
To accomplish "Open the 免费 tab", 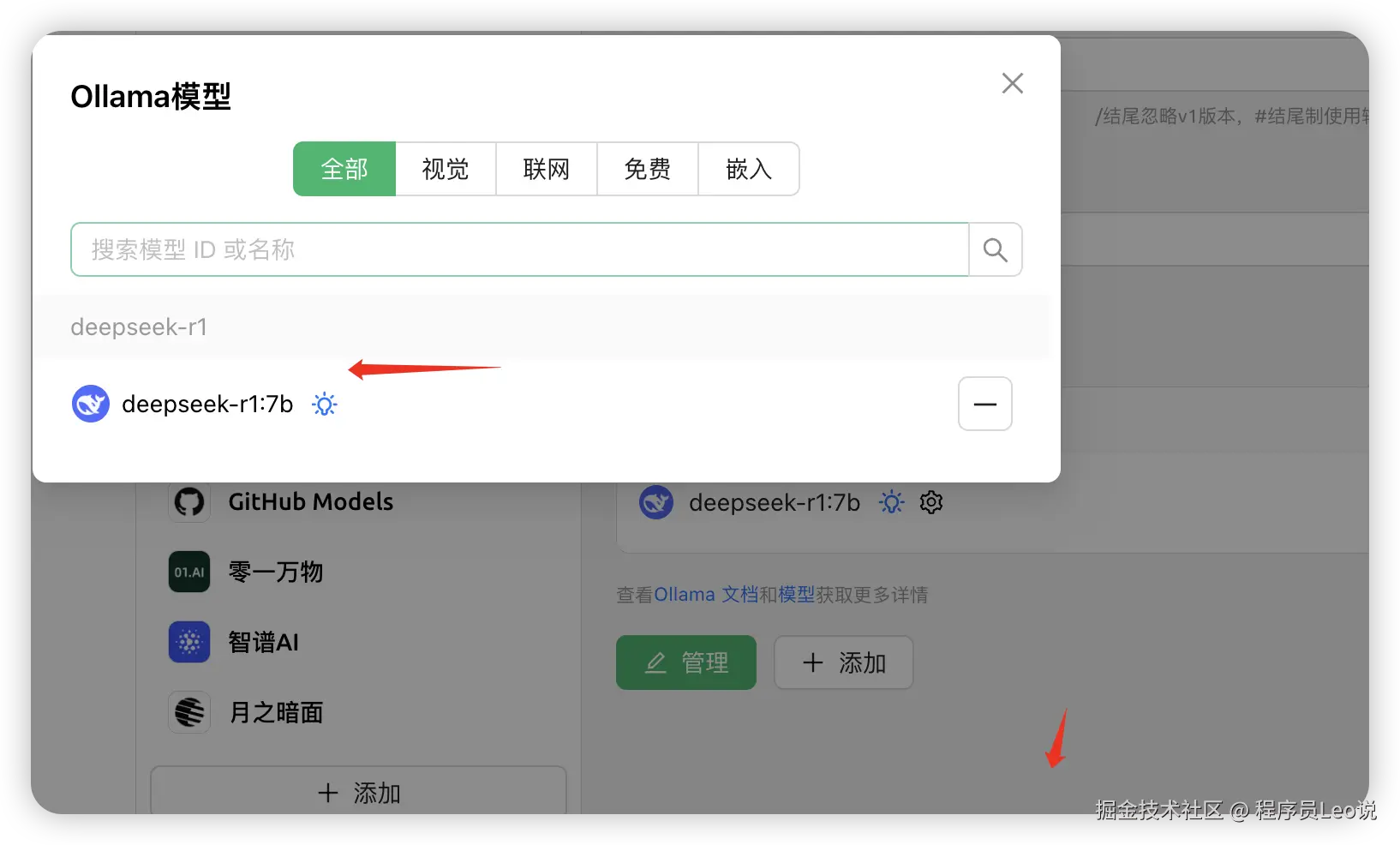I will pyautogui.click(x=648, y=169).
